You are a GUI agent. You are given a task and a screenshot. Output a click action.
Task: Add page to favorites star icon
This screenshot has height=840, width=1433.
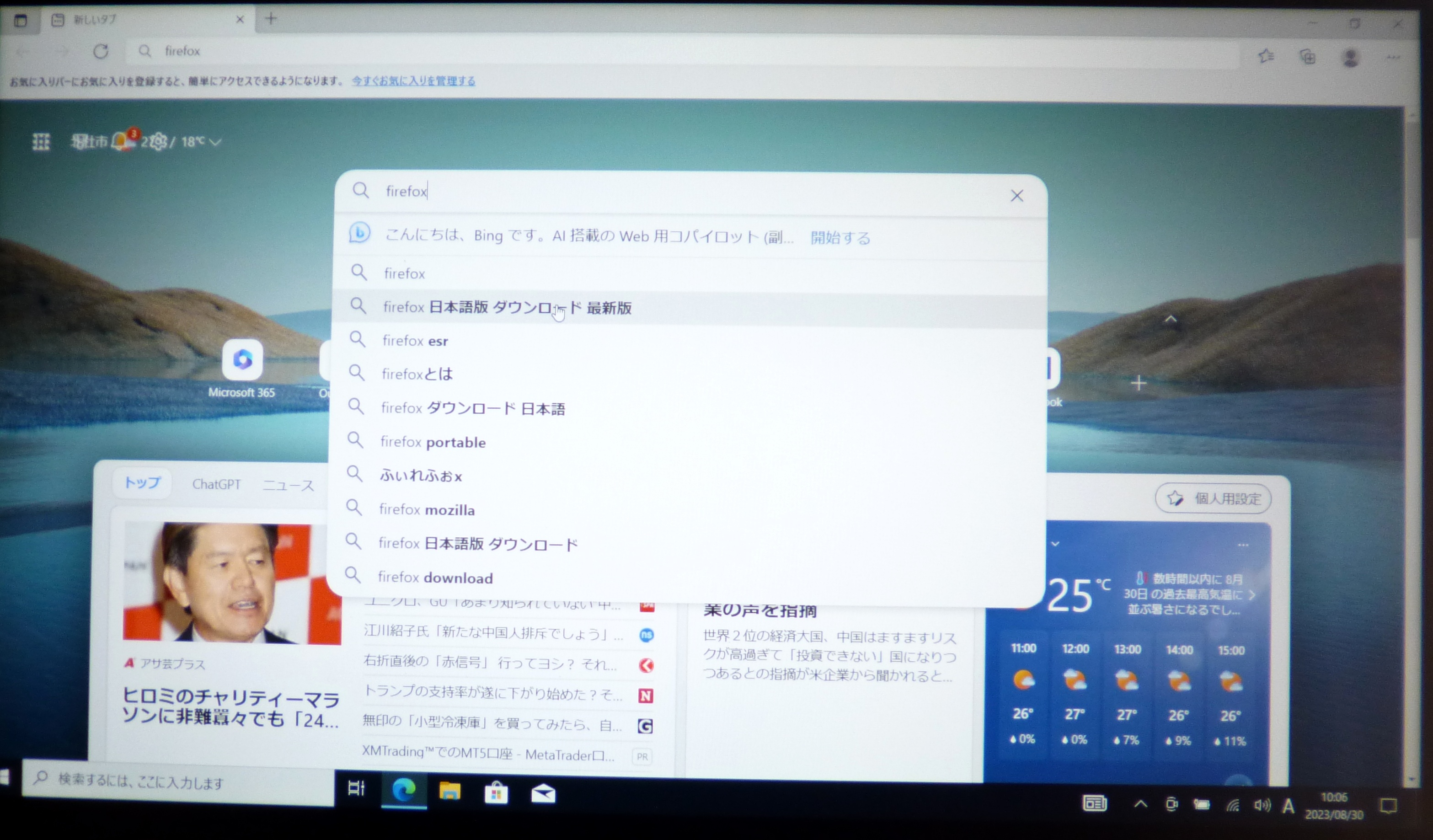coord(1266,56)
